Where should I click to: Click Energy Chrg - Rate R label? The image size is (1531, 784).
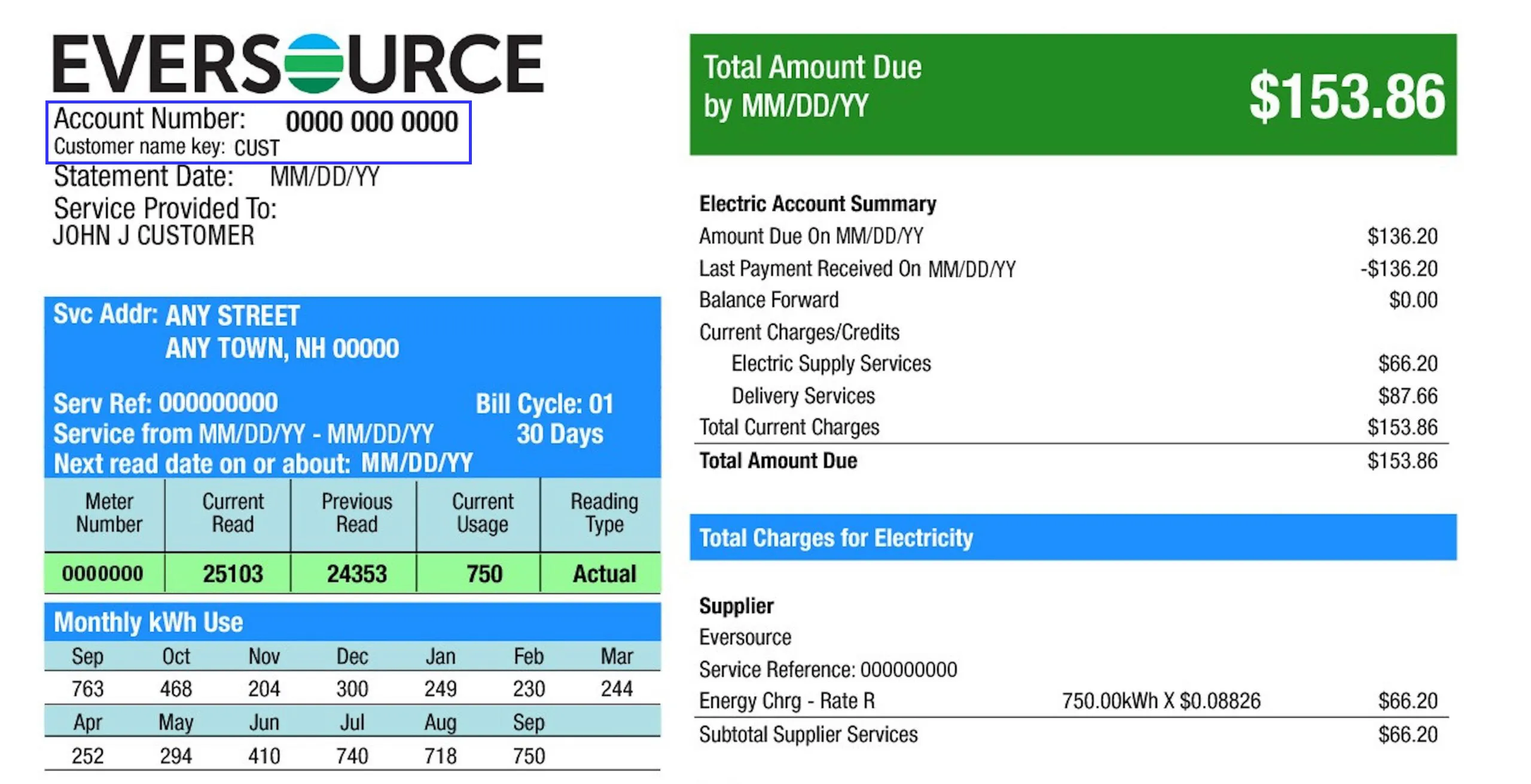787,701
